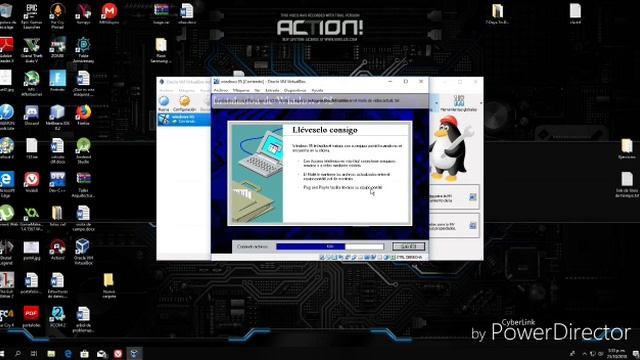Open the Microsoft Edge desktop icon
The image size is (640, 360).
(x=7, y=184)
